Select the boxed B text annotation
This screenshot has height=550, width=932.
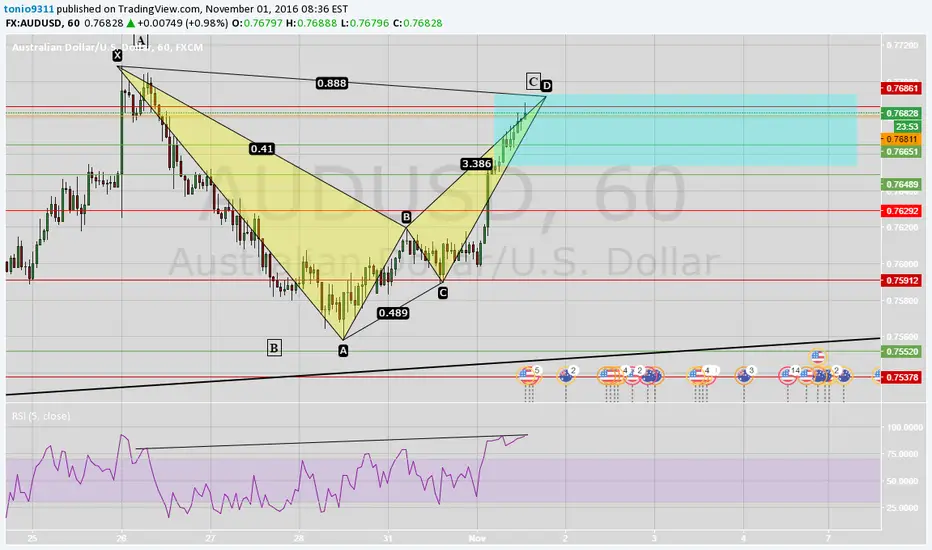pyautogui.click(x=273, y=348)
